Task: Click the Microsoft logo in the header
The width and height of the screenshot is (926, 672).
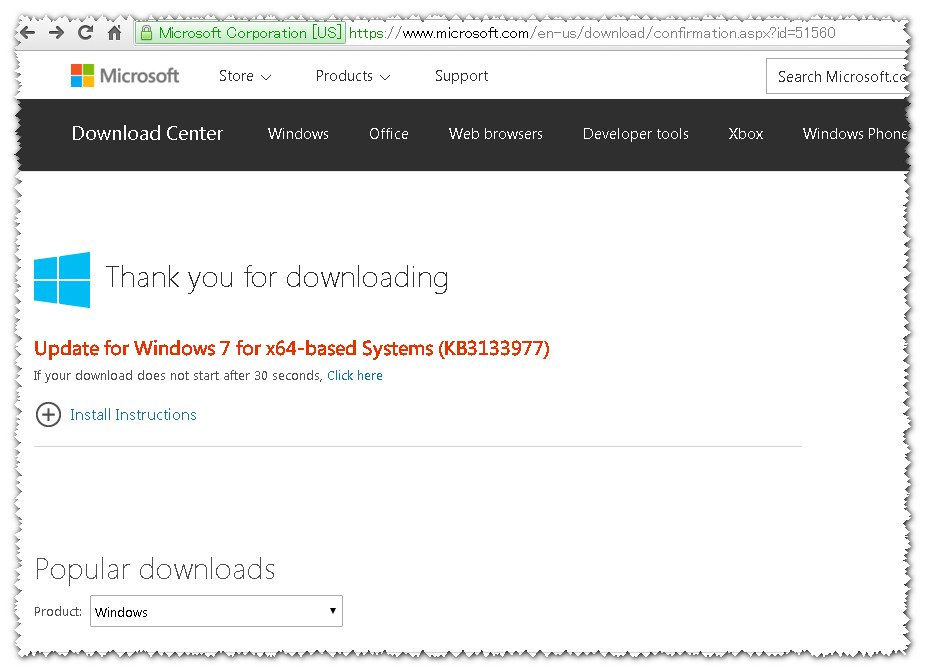Action: pos(125,76)
